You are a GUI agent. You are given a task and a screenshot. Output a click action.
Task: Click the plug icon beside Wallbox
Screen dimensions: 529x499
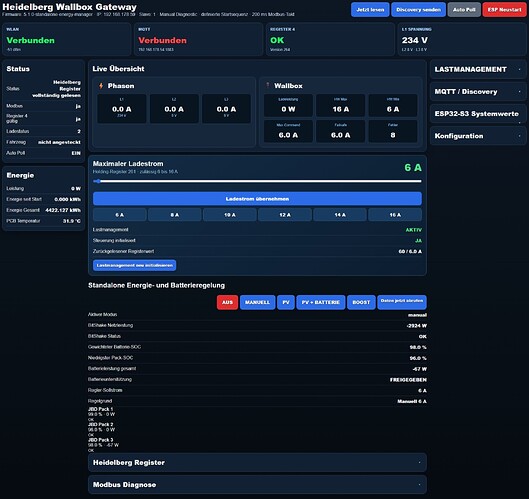pos(268,85)
